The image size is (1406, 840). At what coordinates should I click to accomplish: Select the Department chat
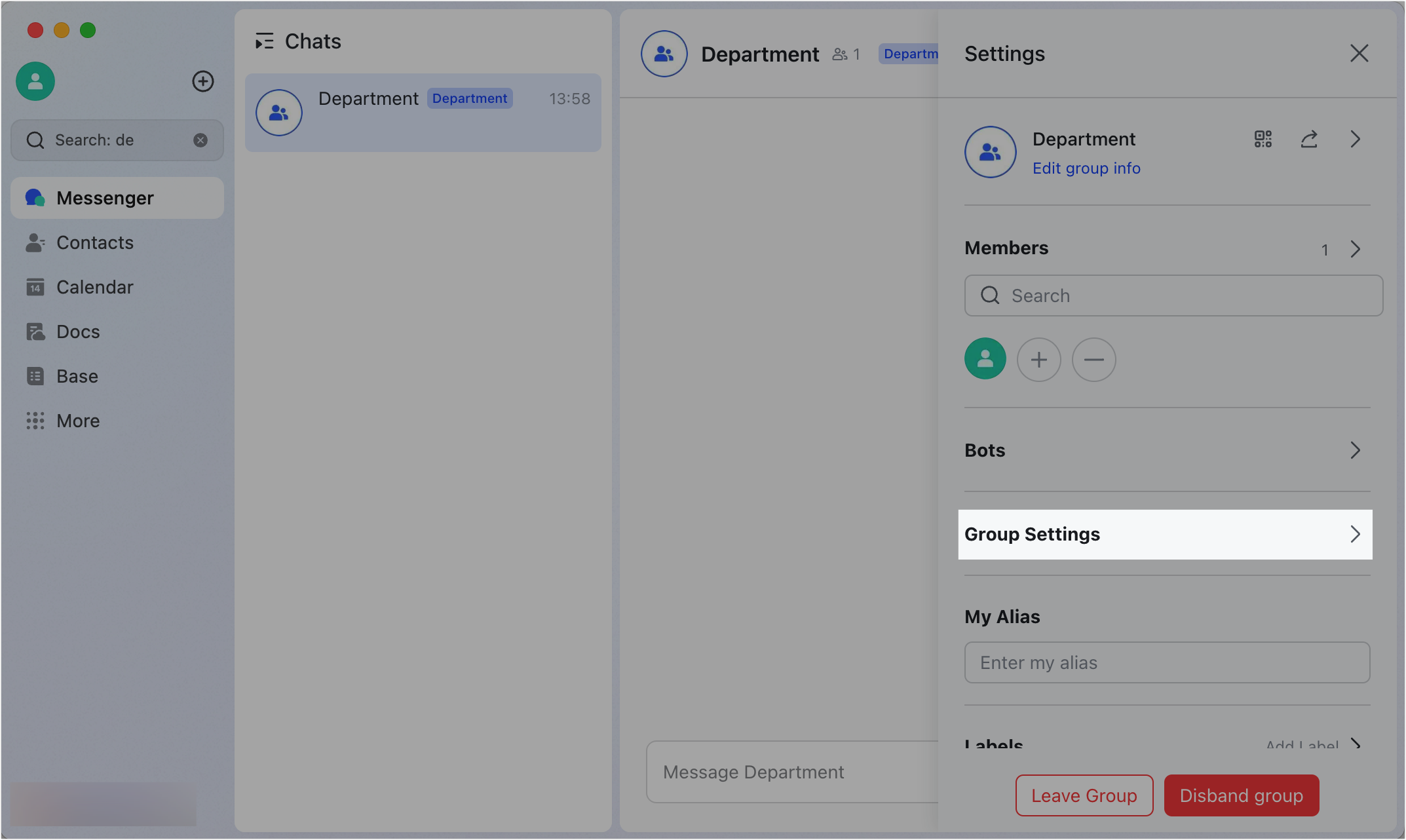(x=423, y=112)
